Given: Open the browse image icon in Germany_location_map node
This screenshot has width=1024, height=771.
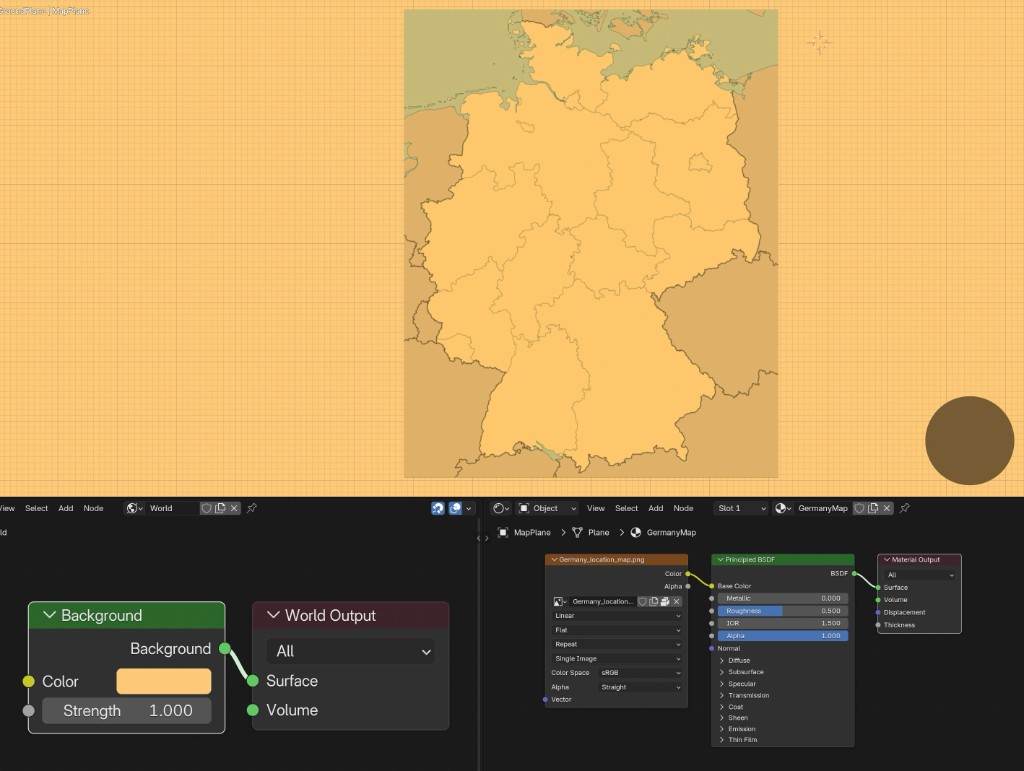Looking at the screenshot, I should coord(560,601).
